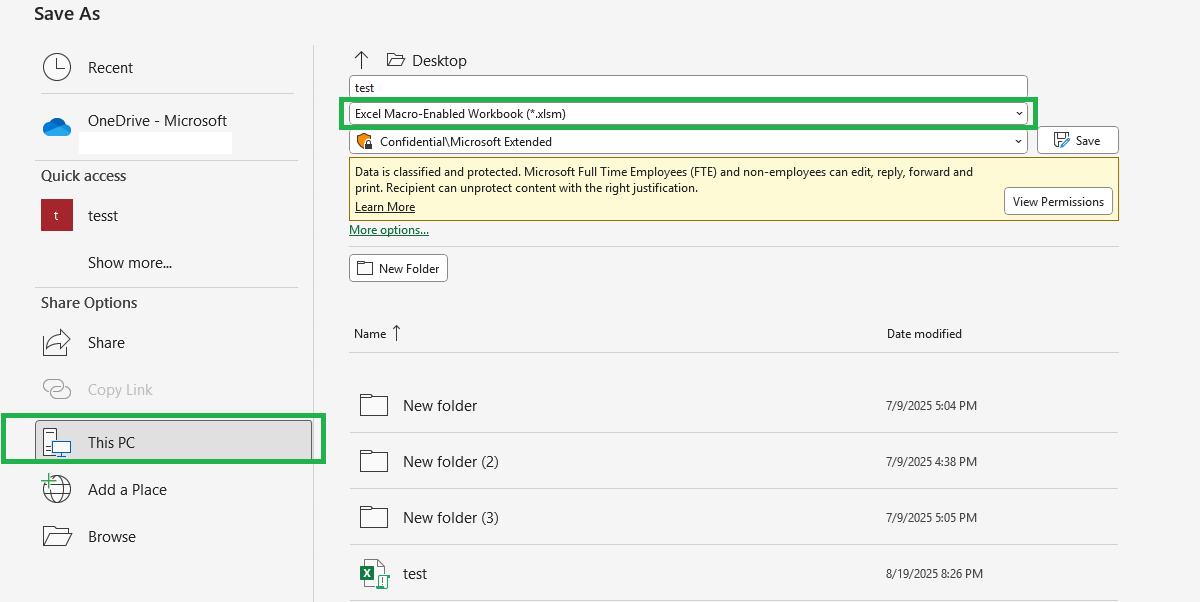Click the date 8/19/2025 8:26 PM
The image size is (1200, 602).
(x=934, y=574)
